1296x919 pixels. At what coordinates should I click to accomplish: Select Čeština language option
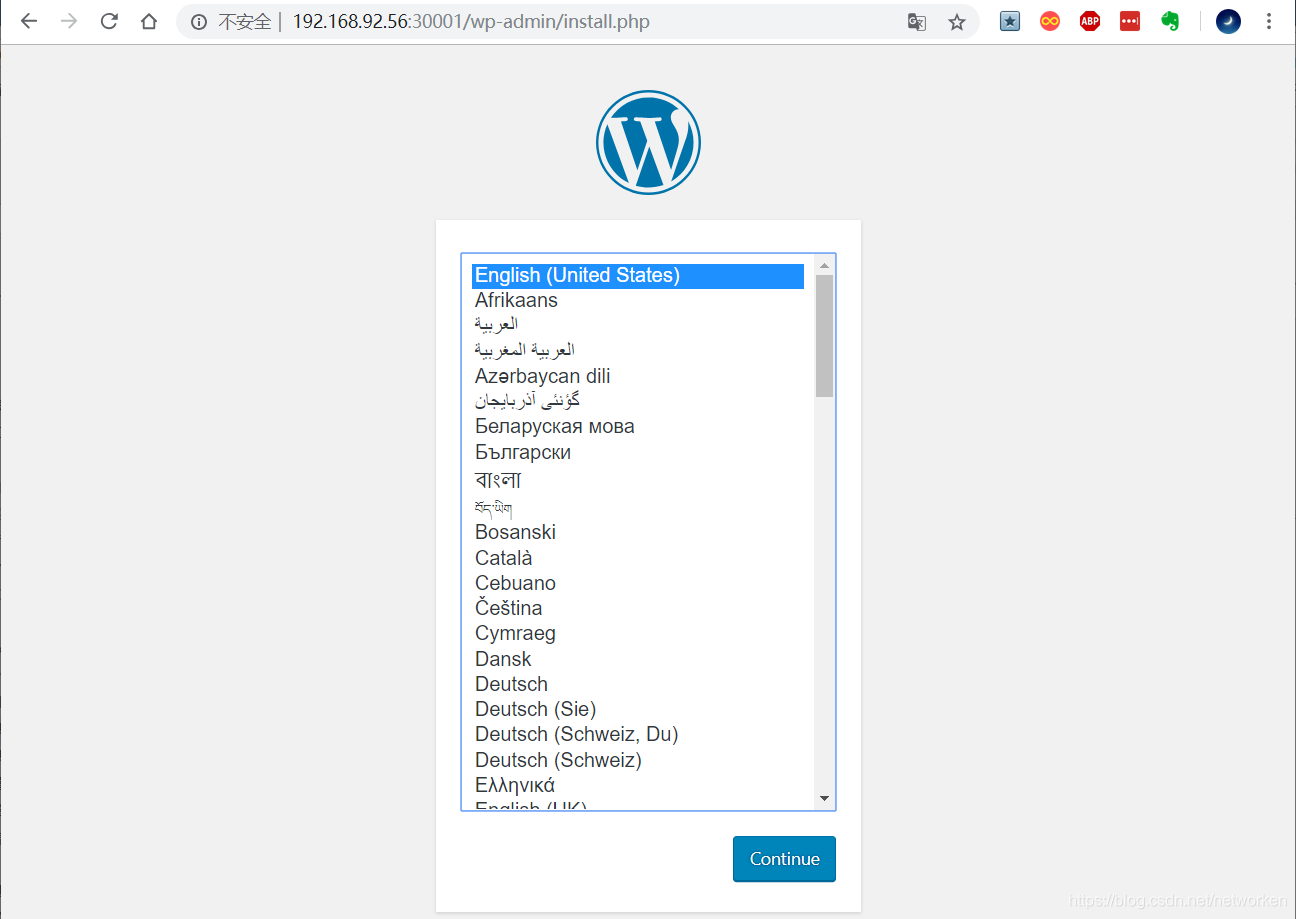pyautogui.click(x=638, y=608)
